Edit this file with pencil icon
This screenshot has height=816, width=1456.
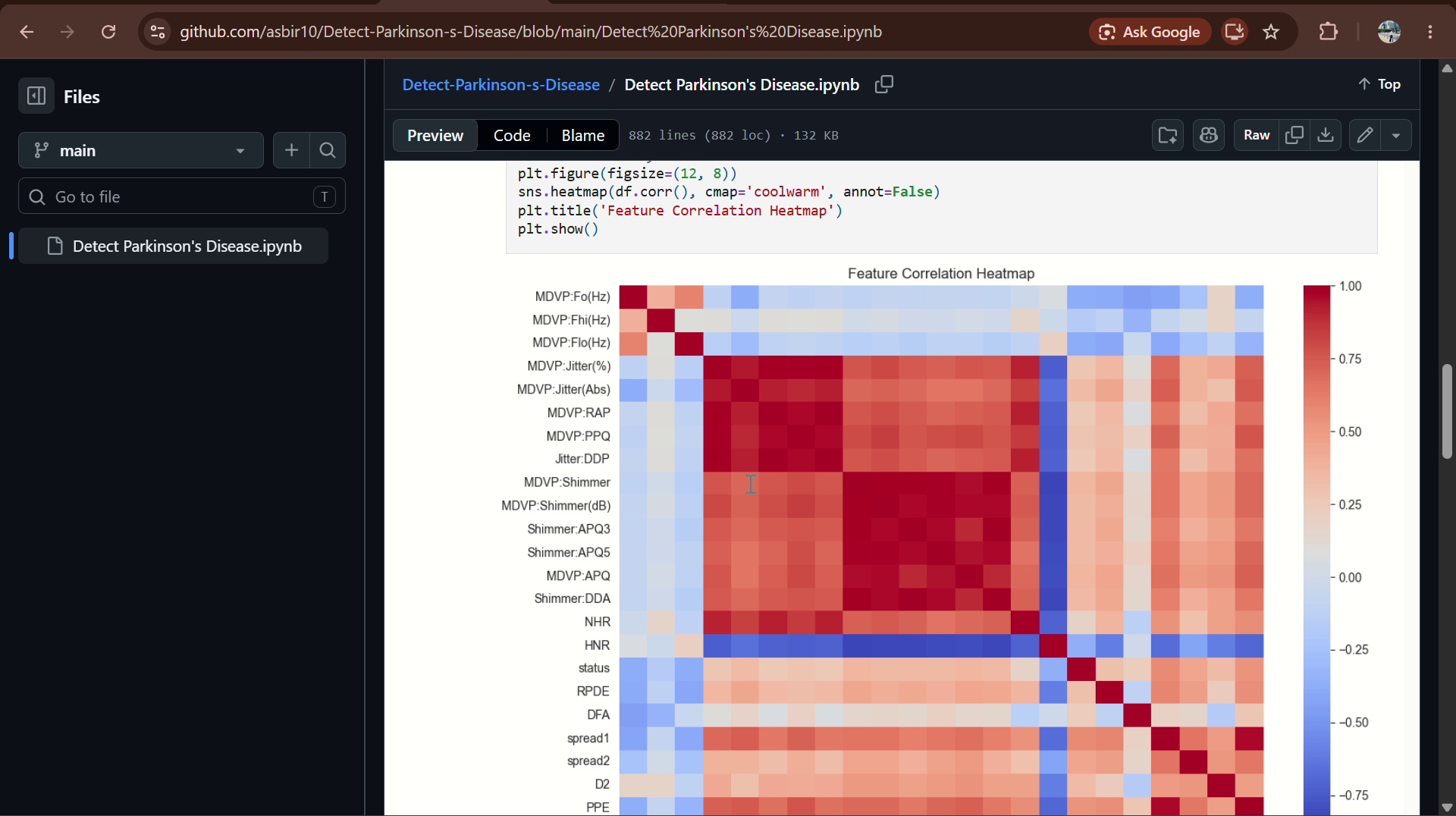pyautogui.click(x=1365, y=135)
